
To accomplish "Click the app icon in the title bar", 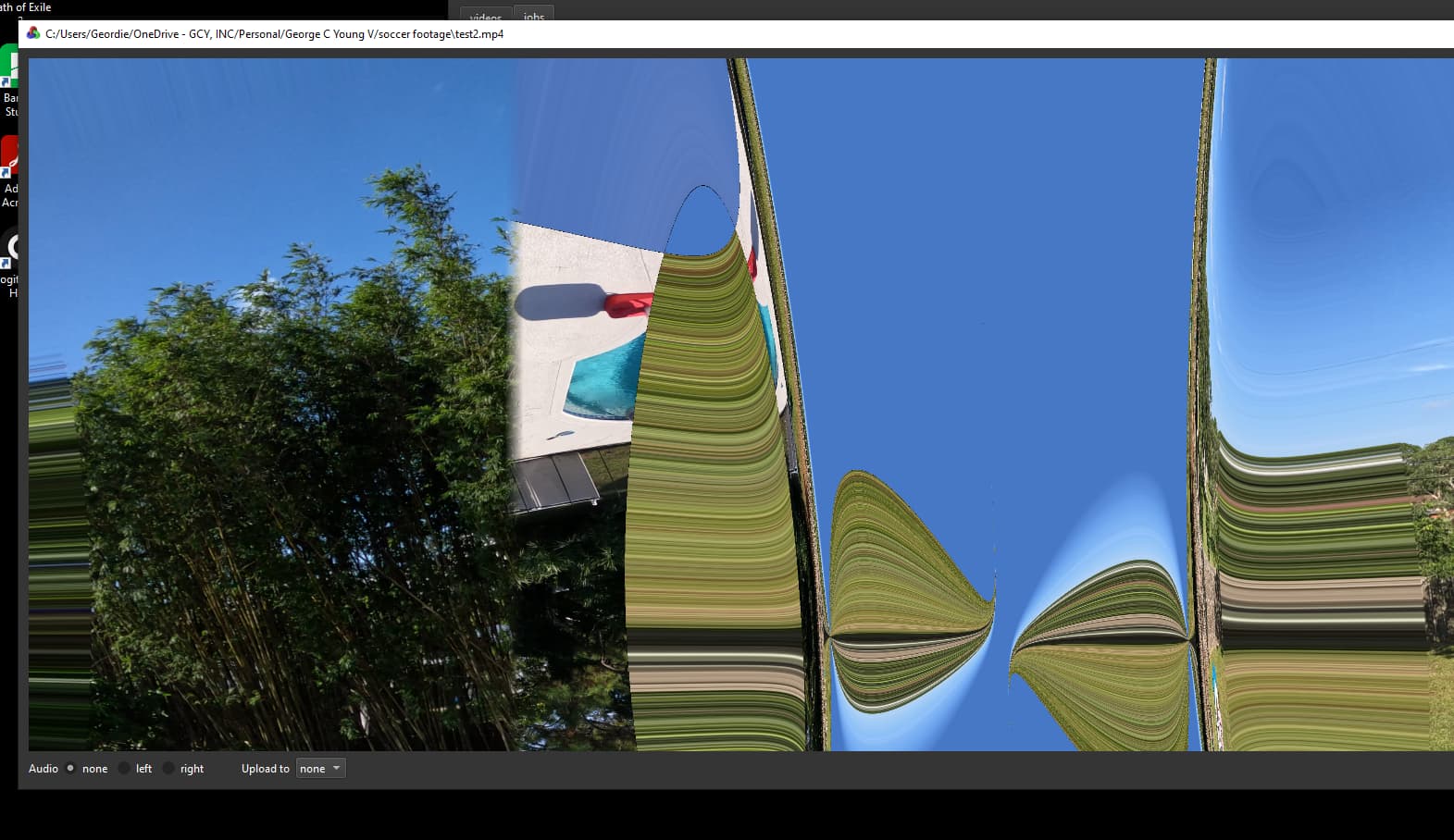I will (33, 33).
